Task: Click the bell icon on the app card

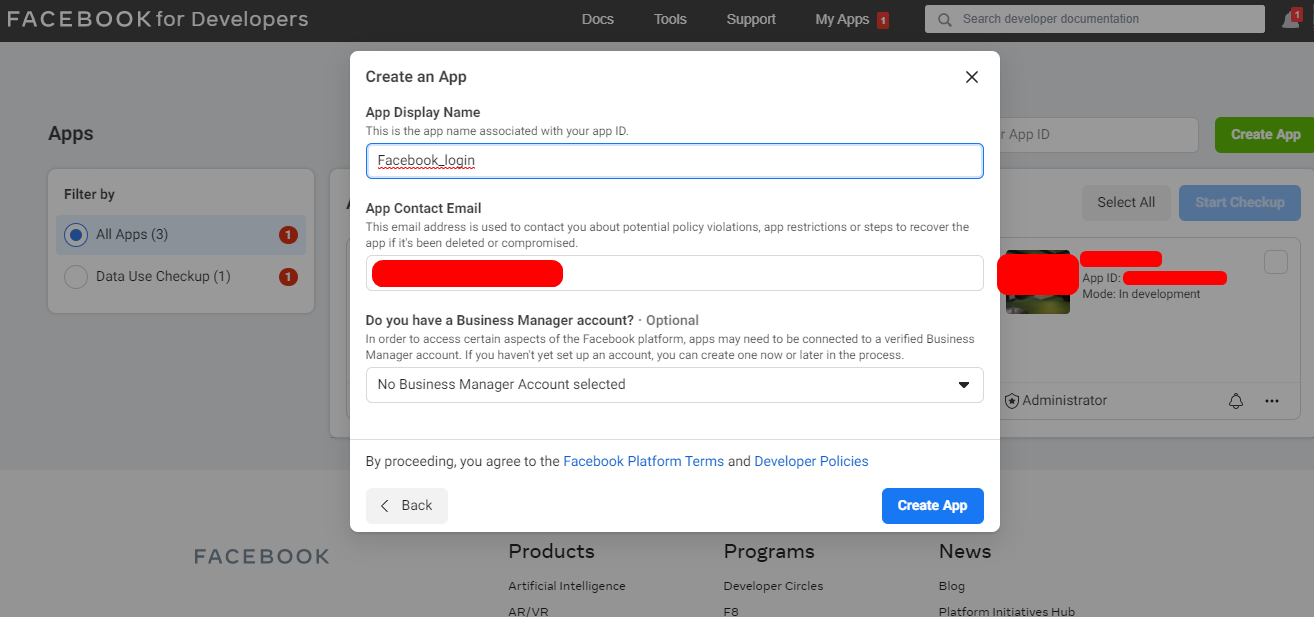Action: [x=1236, y=400]
